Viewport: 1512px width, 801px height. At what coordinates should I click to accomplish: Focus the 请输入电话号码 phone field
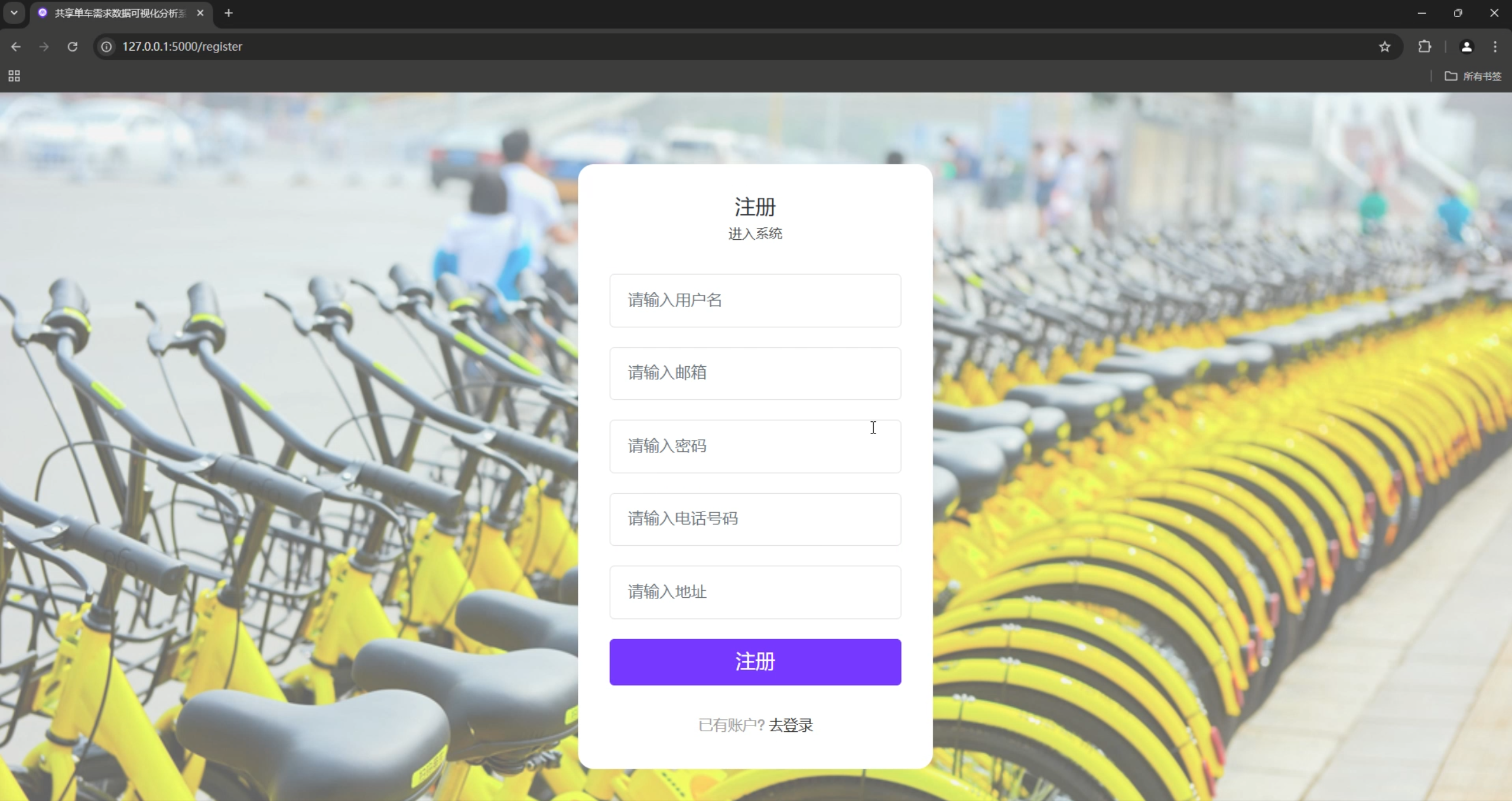point(755,519)
